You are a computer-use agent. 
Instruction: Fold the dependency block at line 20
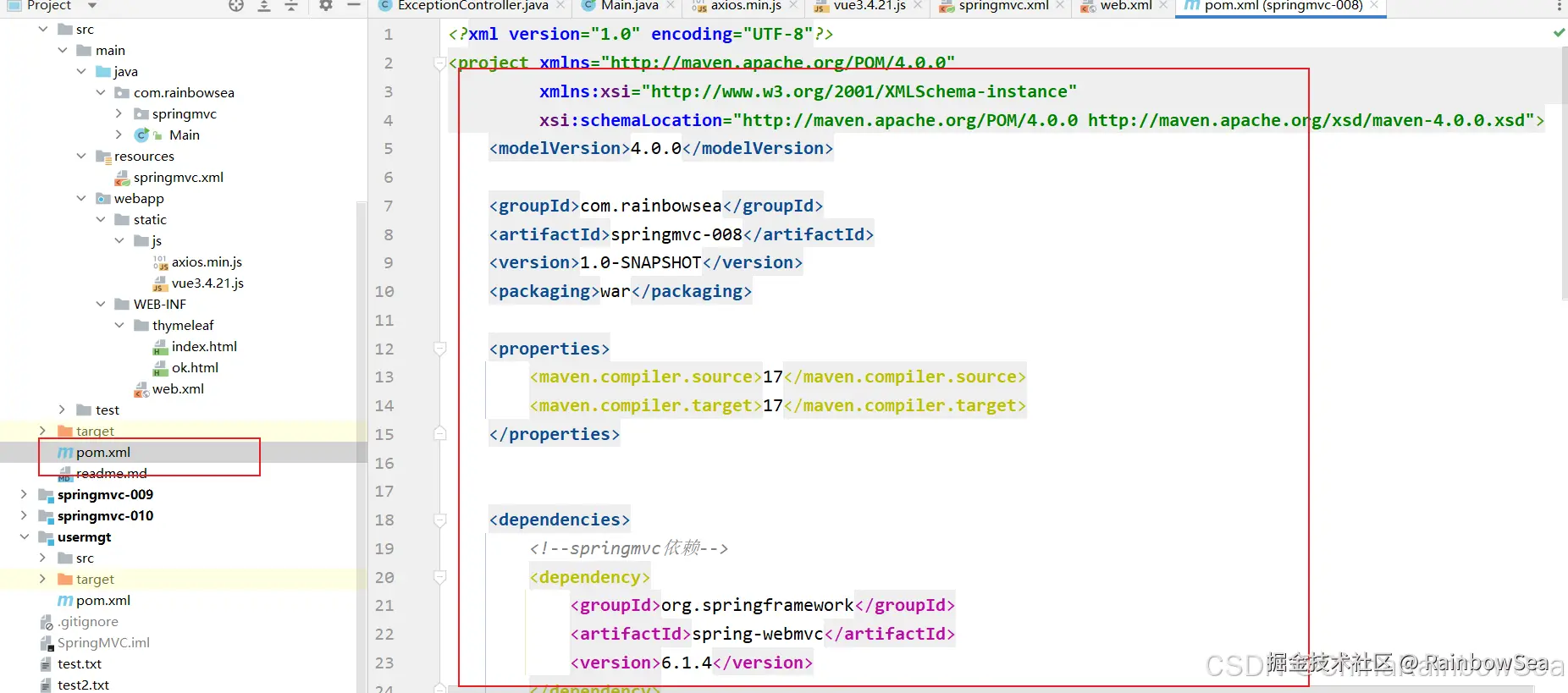point(439,577)
